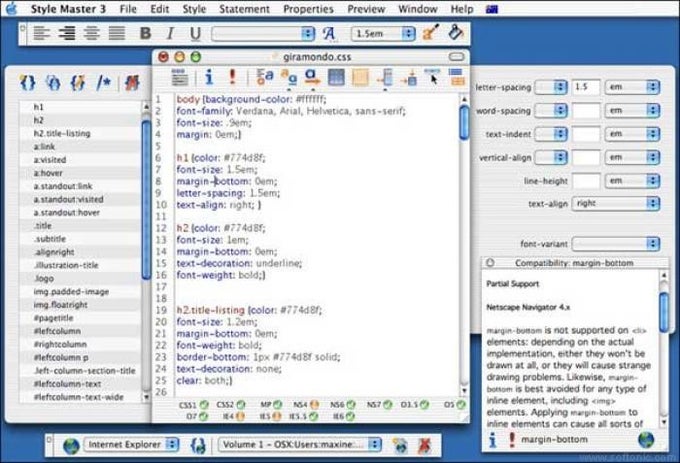The height and width of the screenshot is (463, 680).
Task: Toggle Bold formatting
Action: [x=146, y=33]
